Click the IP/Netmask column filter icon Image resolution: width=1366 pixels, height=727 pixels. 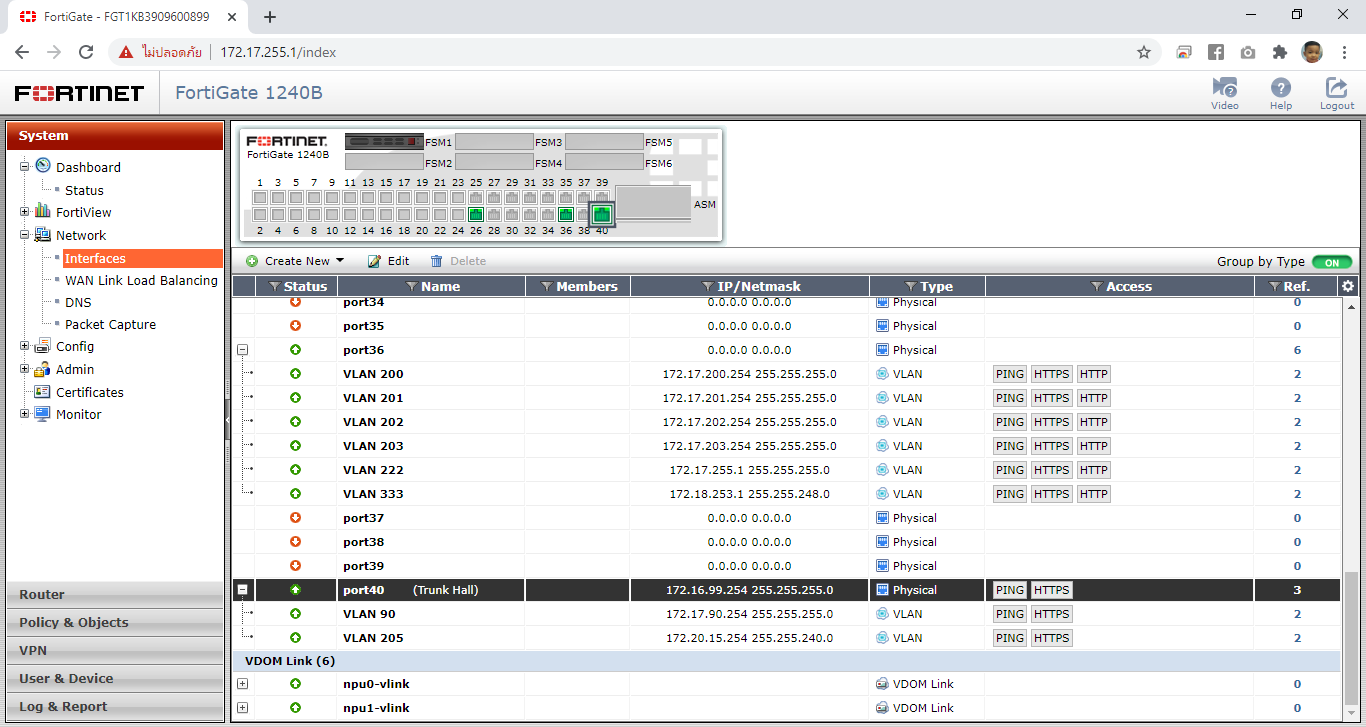(708, 287)
